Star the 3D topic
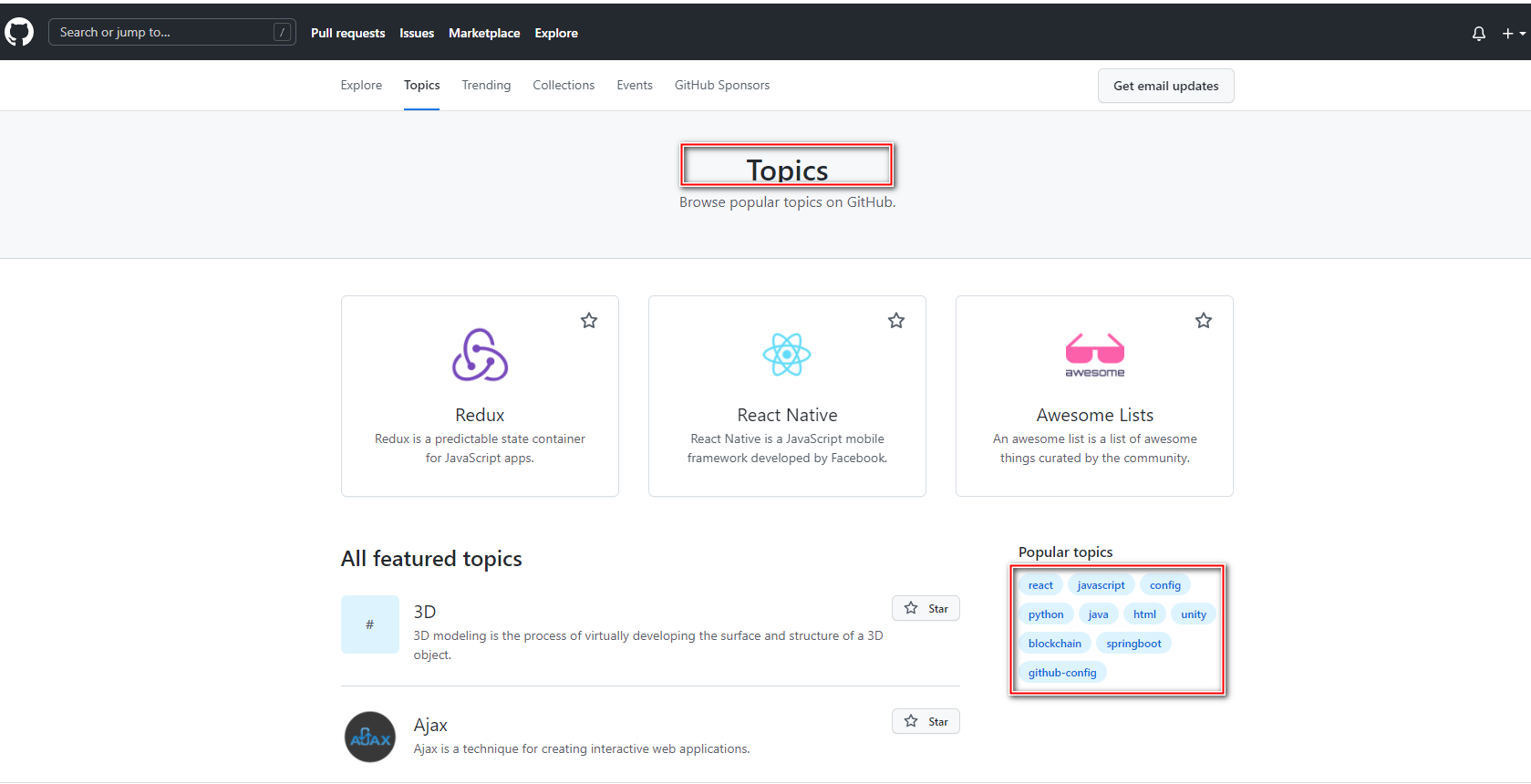The width and height of the screenshot is (1531, 784). tap(926, 608)
